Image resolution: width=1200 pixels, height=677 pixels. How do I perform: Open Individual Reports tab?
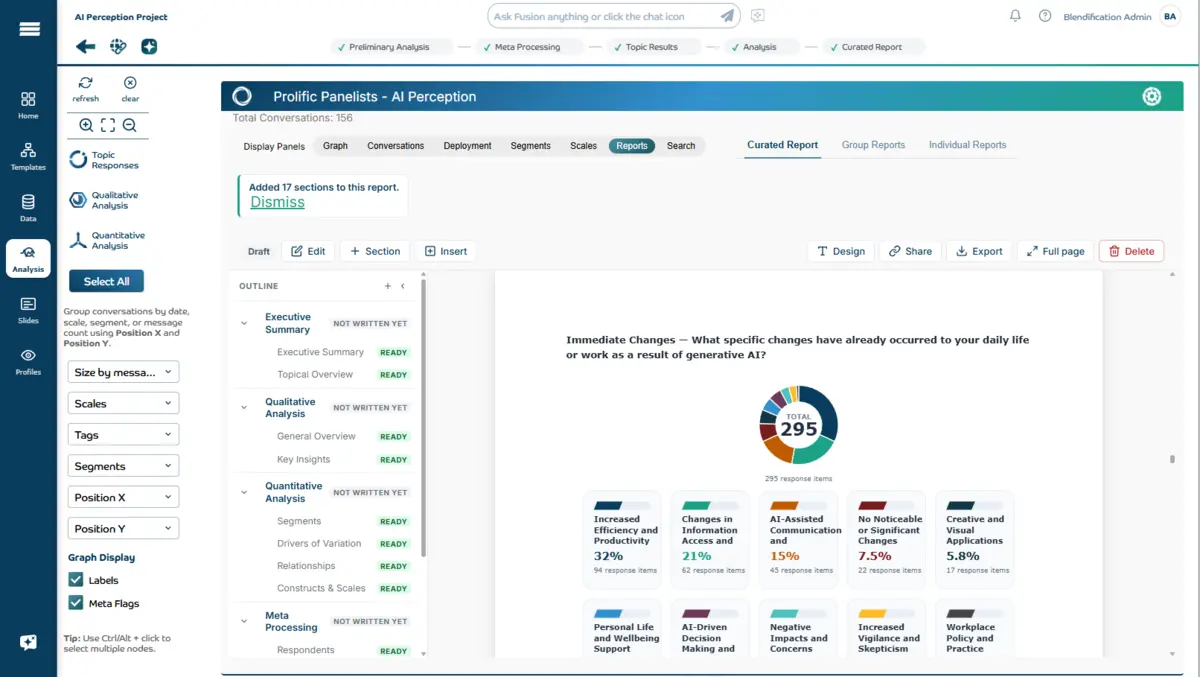(x=967, y=145)
